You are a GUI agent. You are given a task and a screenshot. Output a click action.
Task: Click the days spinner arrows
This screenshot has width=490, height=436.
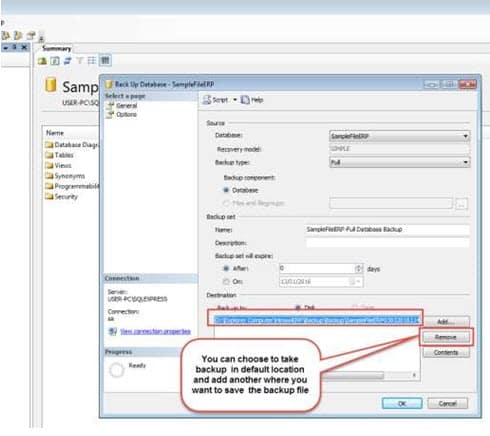[x=359, y=268]
